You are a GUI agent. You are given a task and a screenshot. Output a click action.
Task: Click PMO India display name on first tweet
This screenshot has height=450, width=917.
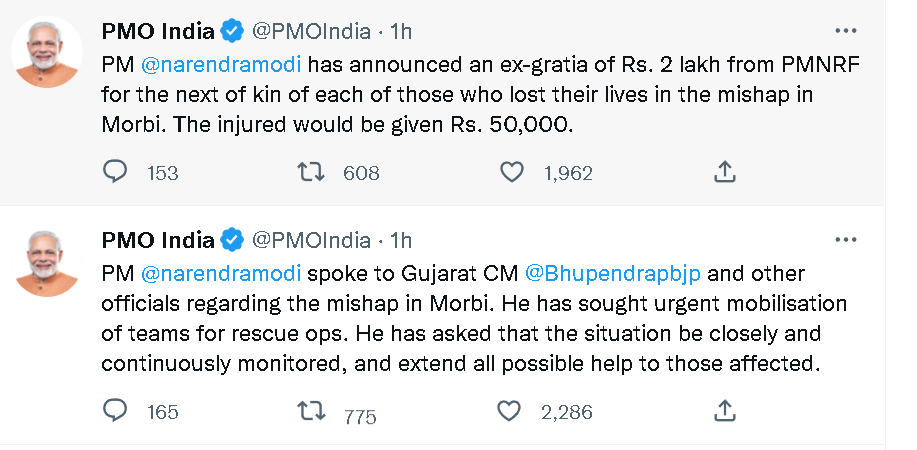(x=158, y=32)
